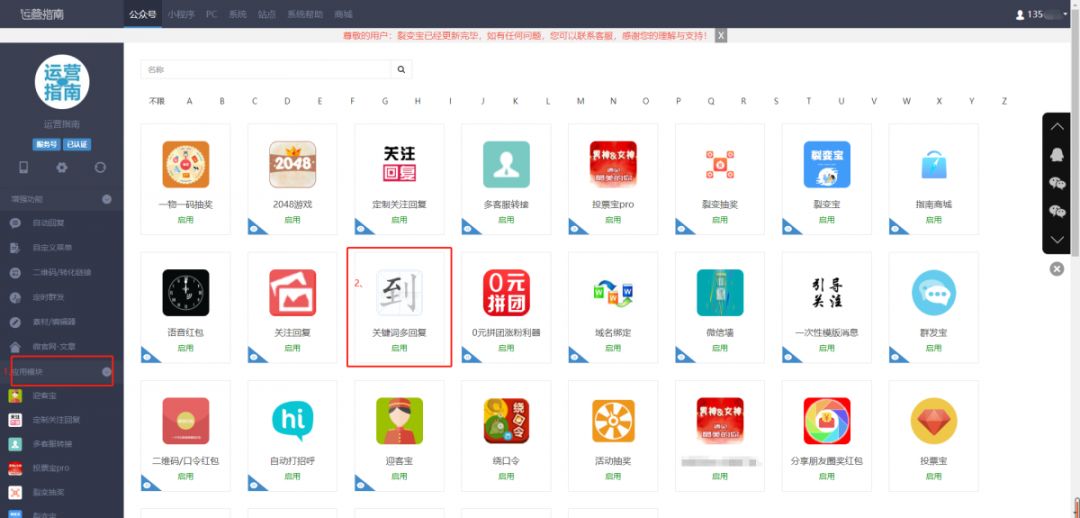Open the 群发宝 chat bubble icon

tap(934, 293)
